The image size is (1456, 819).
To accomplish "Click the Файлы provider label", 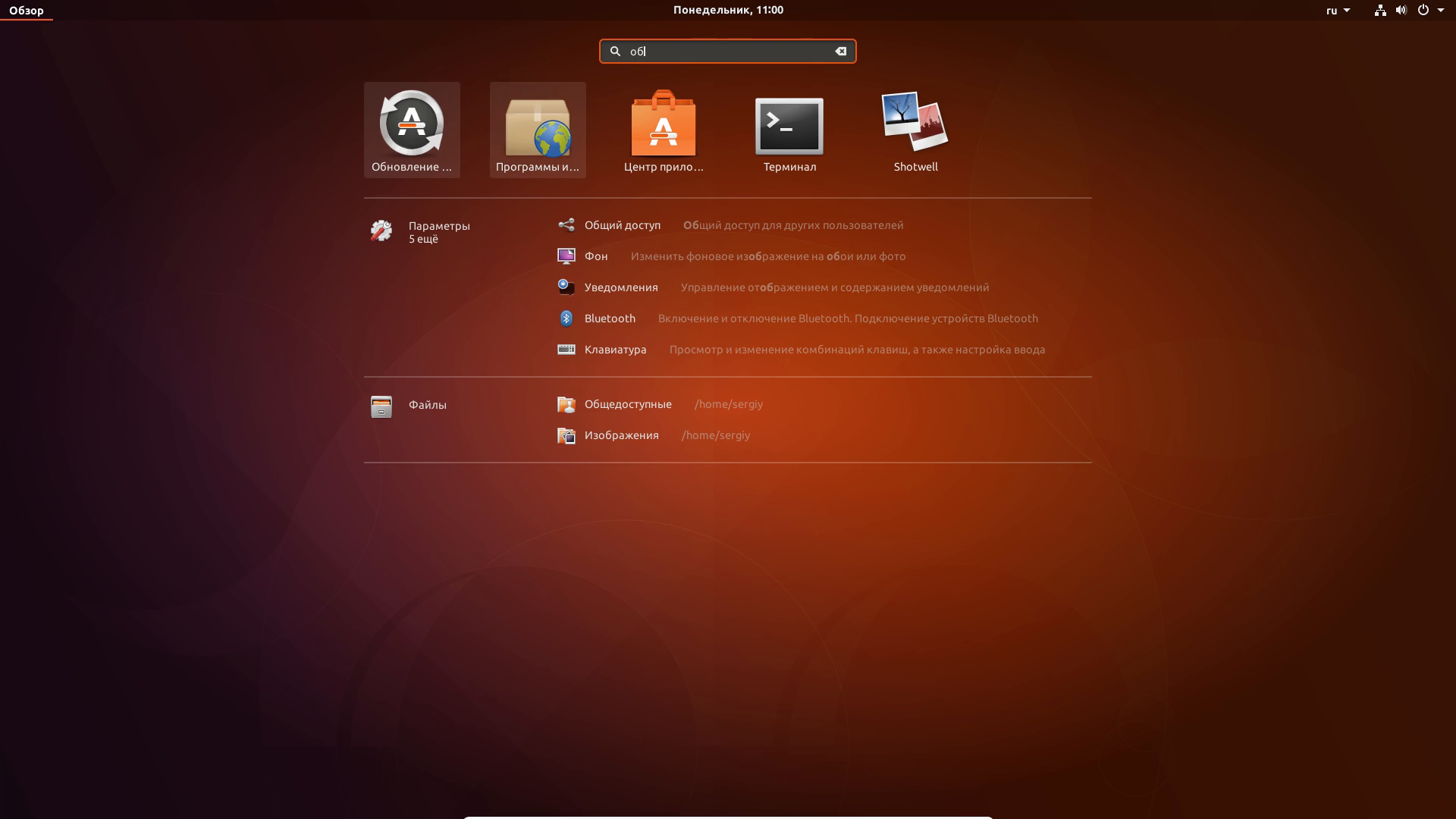I will coord(428,405).
